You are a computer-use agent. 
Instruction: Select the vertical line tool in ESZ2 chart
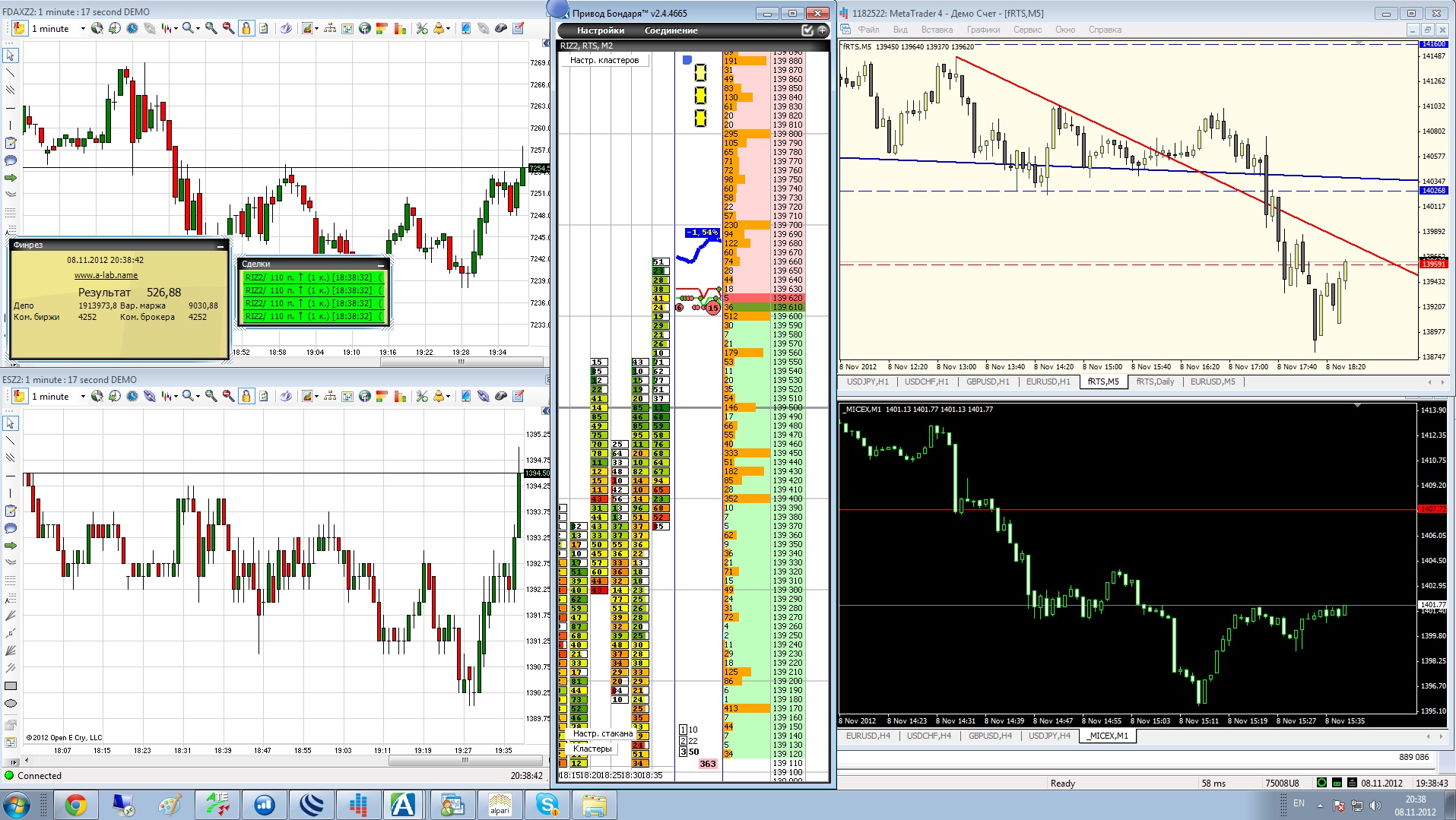pyautogui.click(x=11, y=493)
